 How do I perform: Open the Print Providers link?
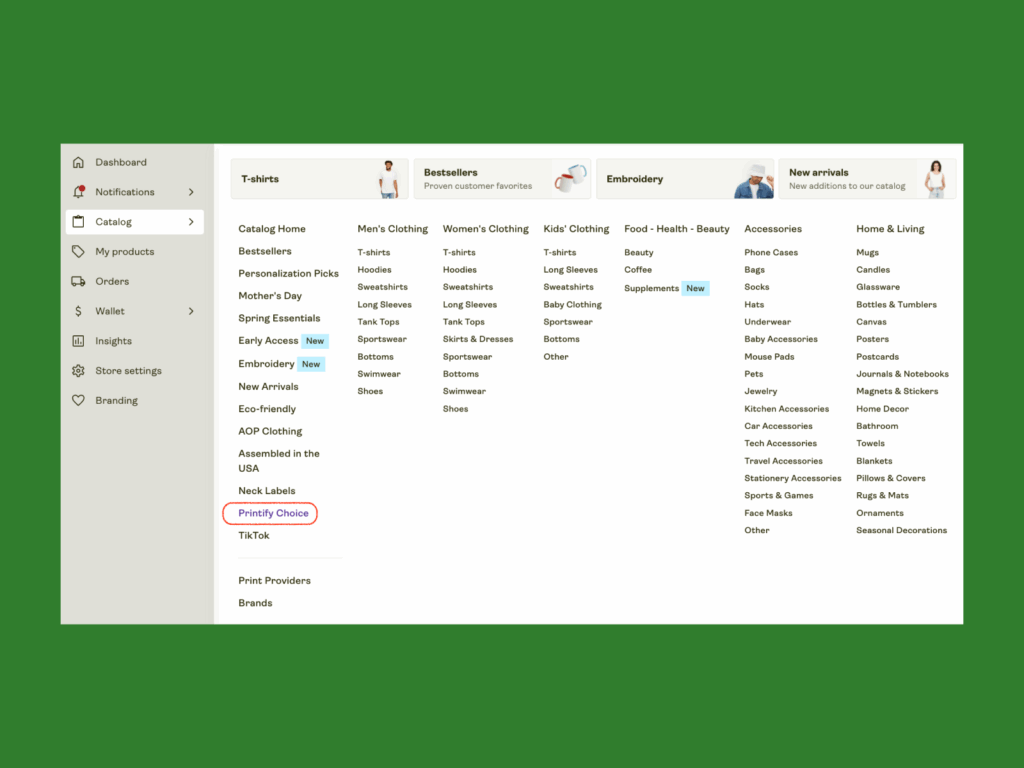click(274, 581)
